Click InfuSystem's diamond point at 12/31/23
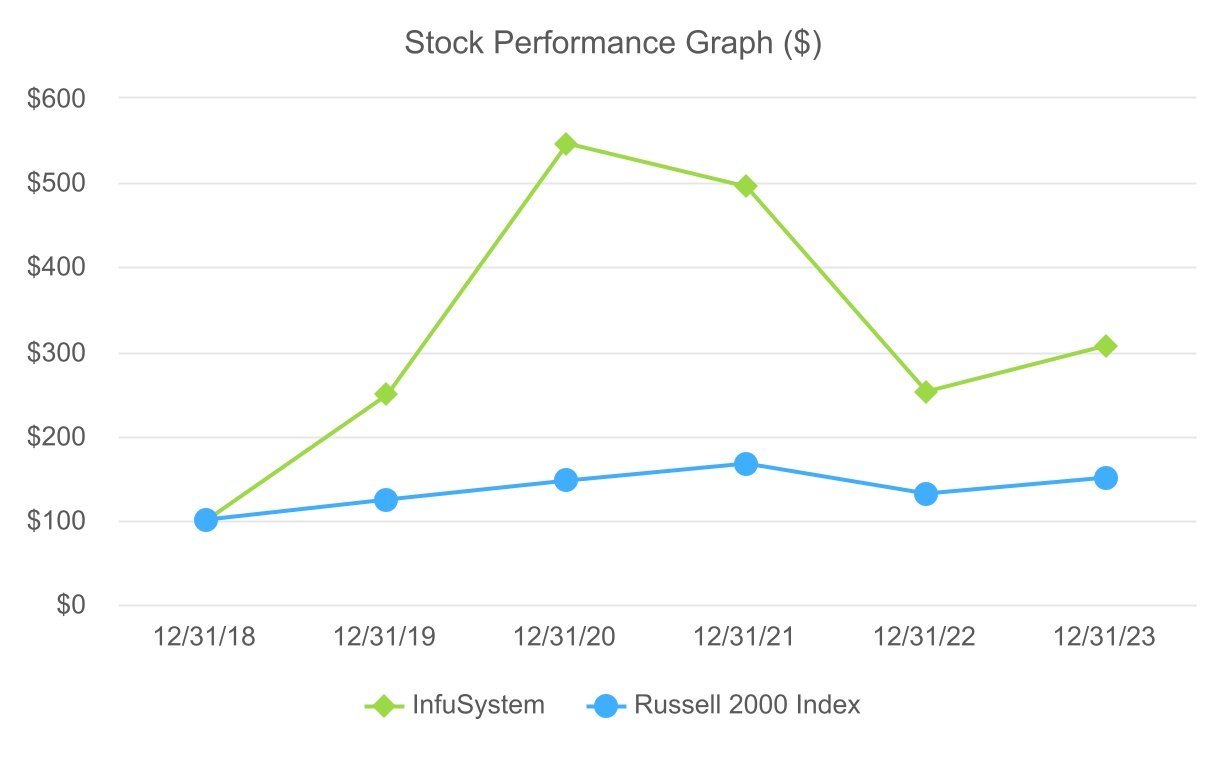The image size is (1226, 760). 1105,346
